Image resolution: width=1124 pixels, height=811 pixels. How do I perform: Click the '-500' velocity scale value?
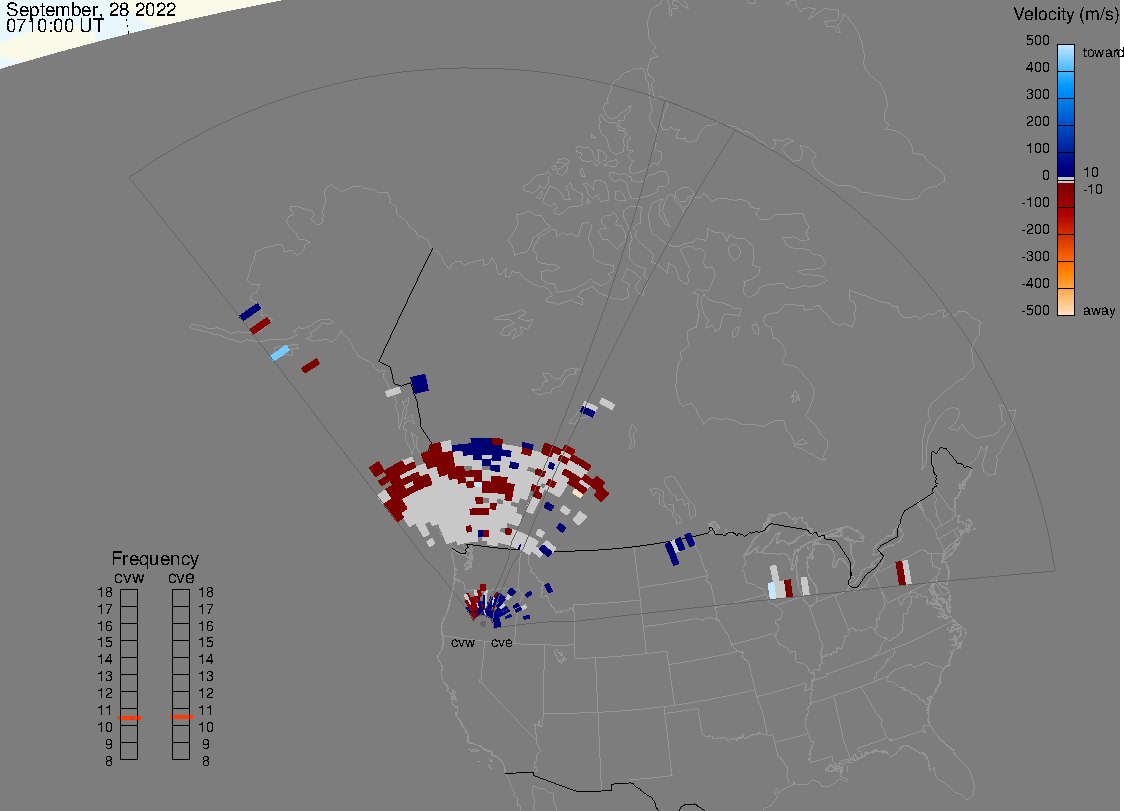(x=1035, y=310)
